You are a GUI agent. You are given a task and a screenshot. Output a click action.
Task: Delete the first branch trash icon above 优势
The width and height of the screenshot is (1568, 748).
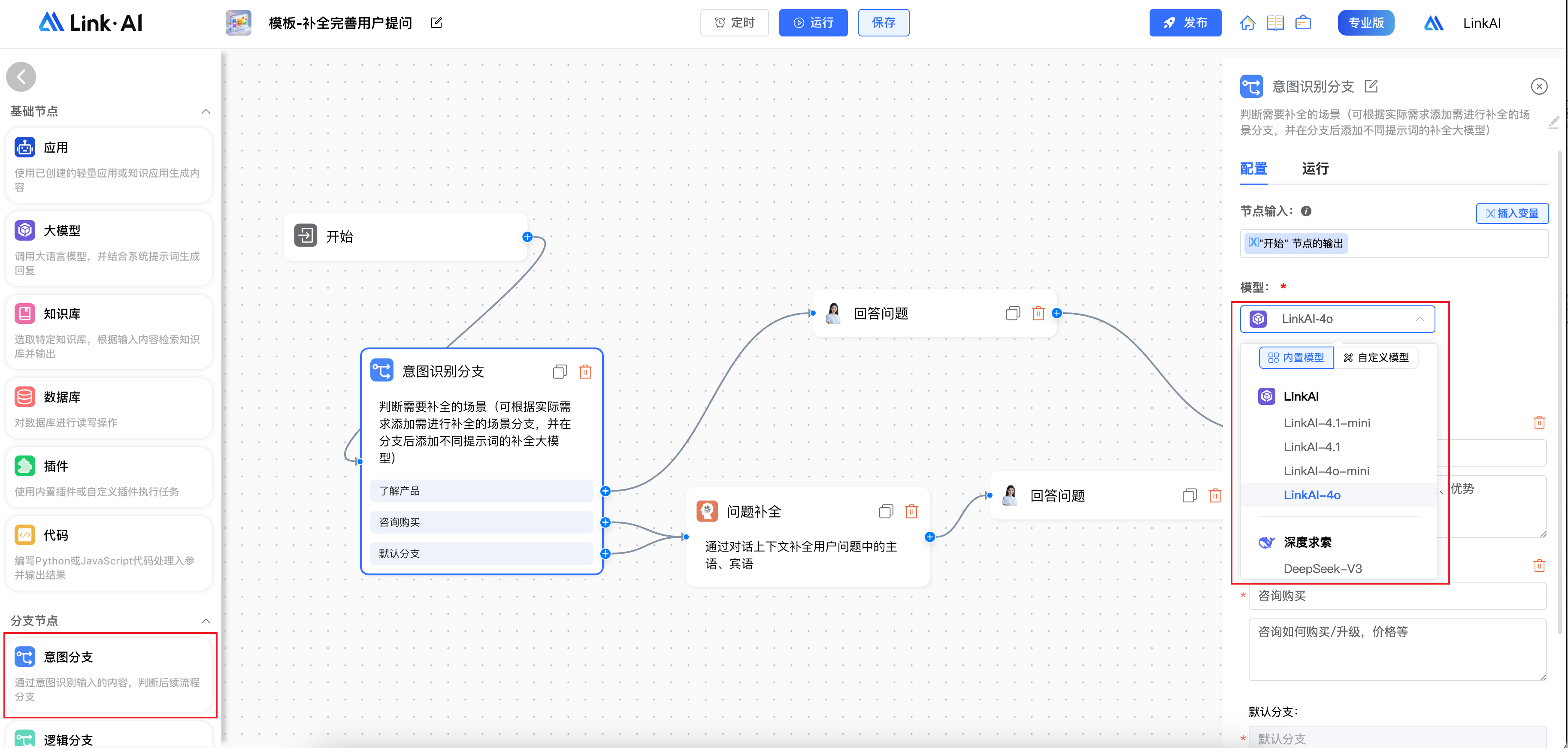[x=1539, y=422]
